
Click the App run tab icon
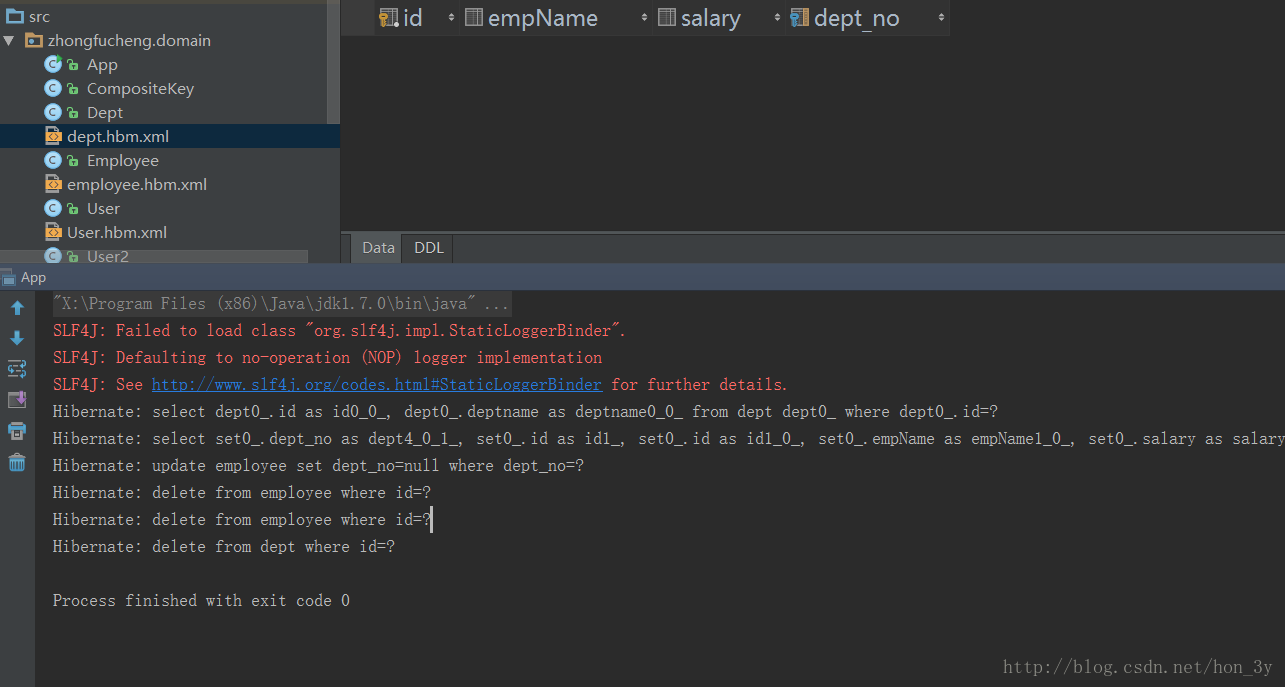10,278
